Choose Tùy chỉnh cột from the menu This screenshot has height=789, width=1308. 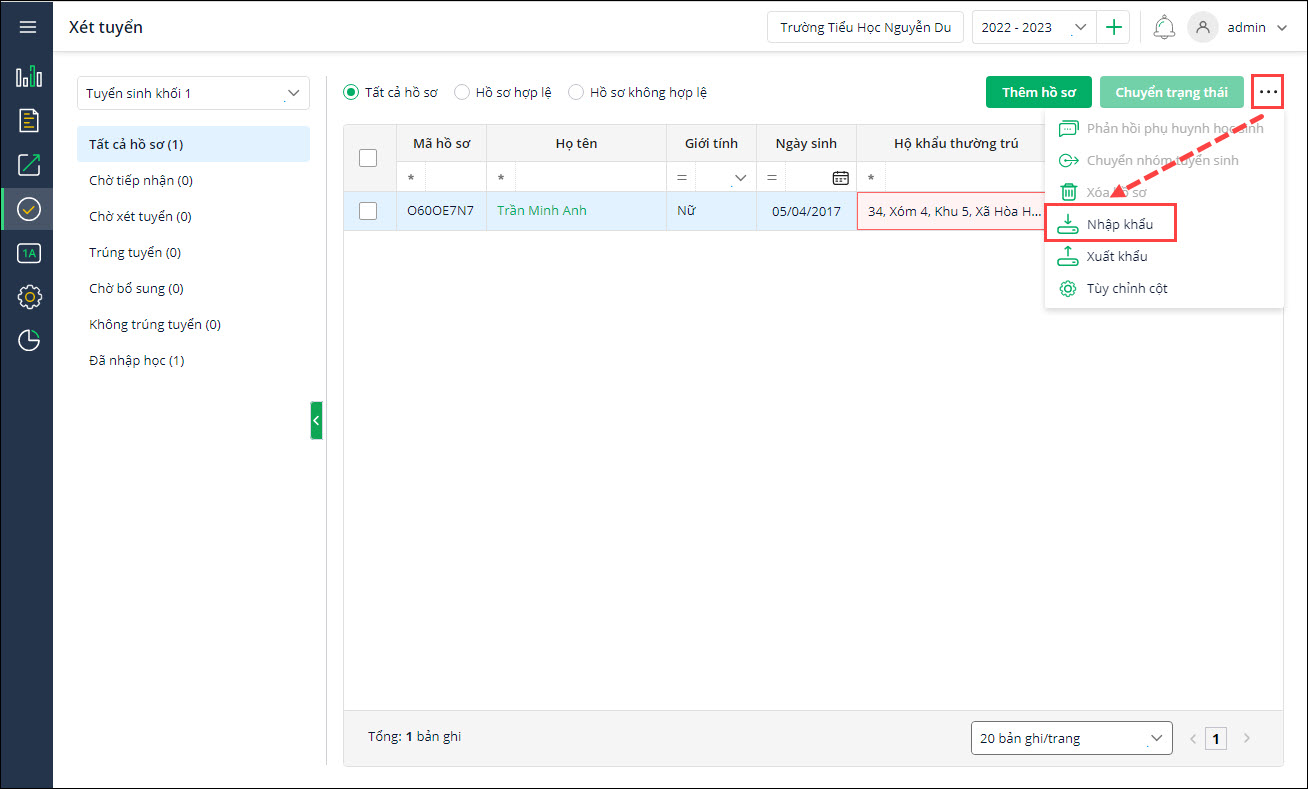(x=1164, y=288)
